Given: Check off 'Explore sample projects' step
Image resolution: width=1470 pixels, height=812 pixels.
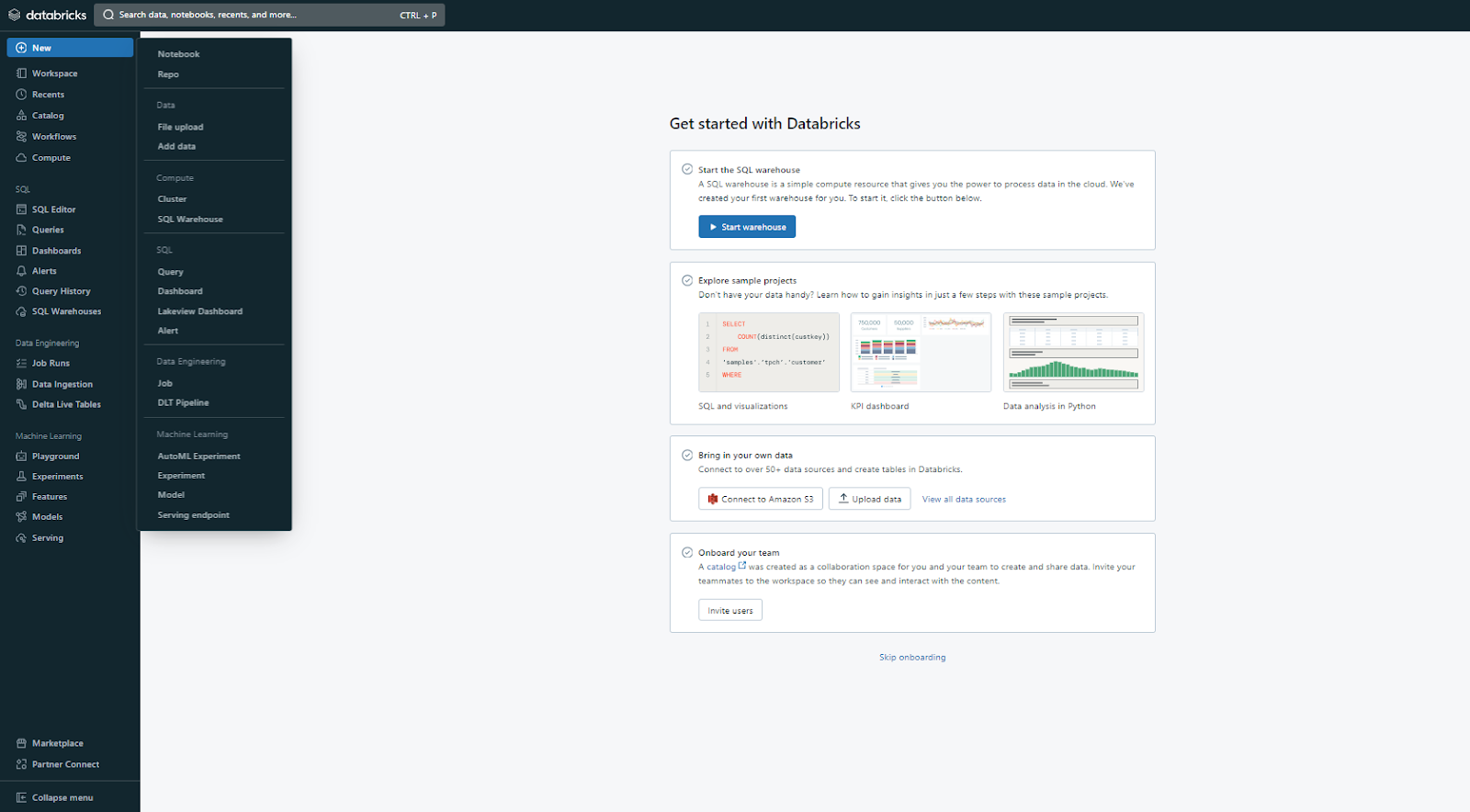Looking at the screenshot, I should [687, 280].
